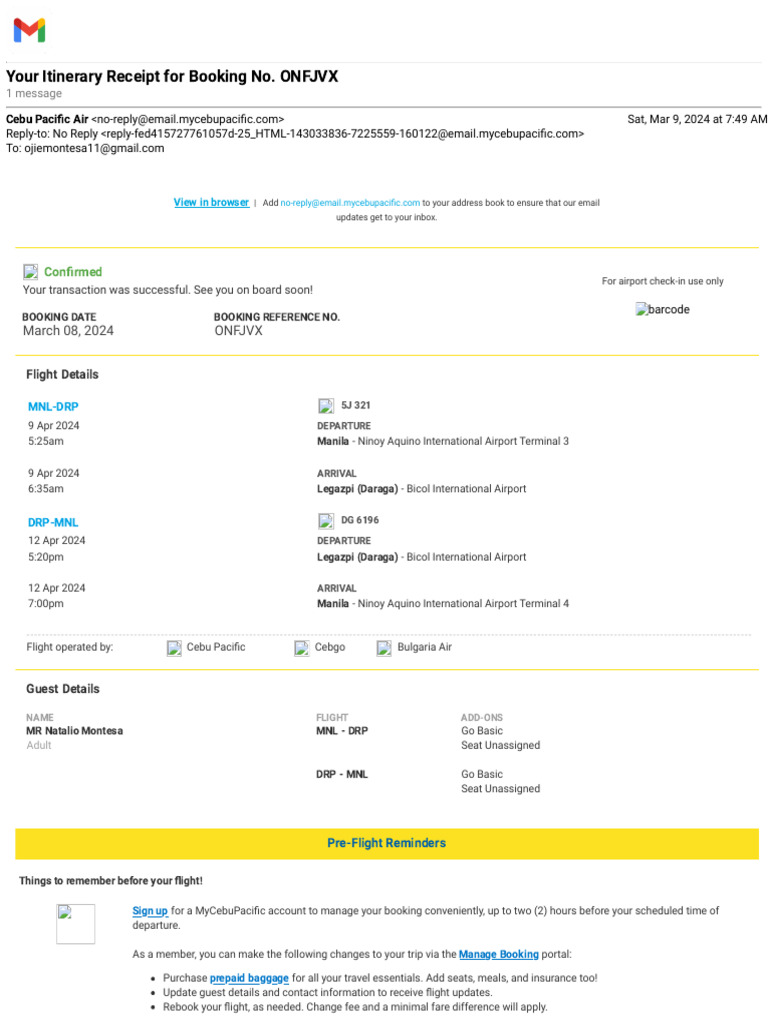Image resolution: width=768 pixels, height=1024 pixels.
Task: Click the Bulgaria Air operator logo
Action: [384, 648]
